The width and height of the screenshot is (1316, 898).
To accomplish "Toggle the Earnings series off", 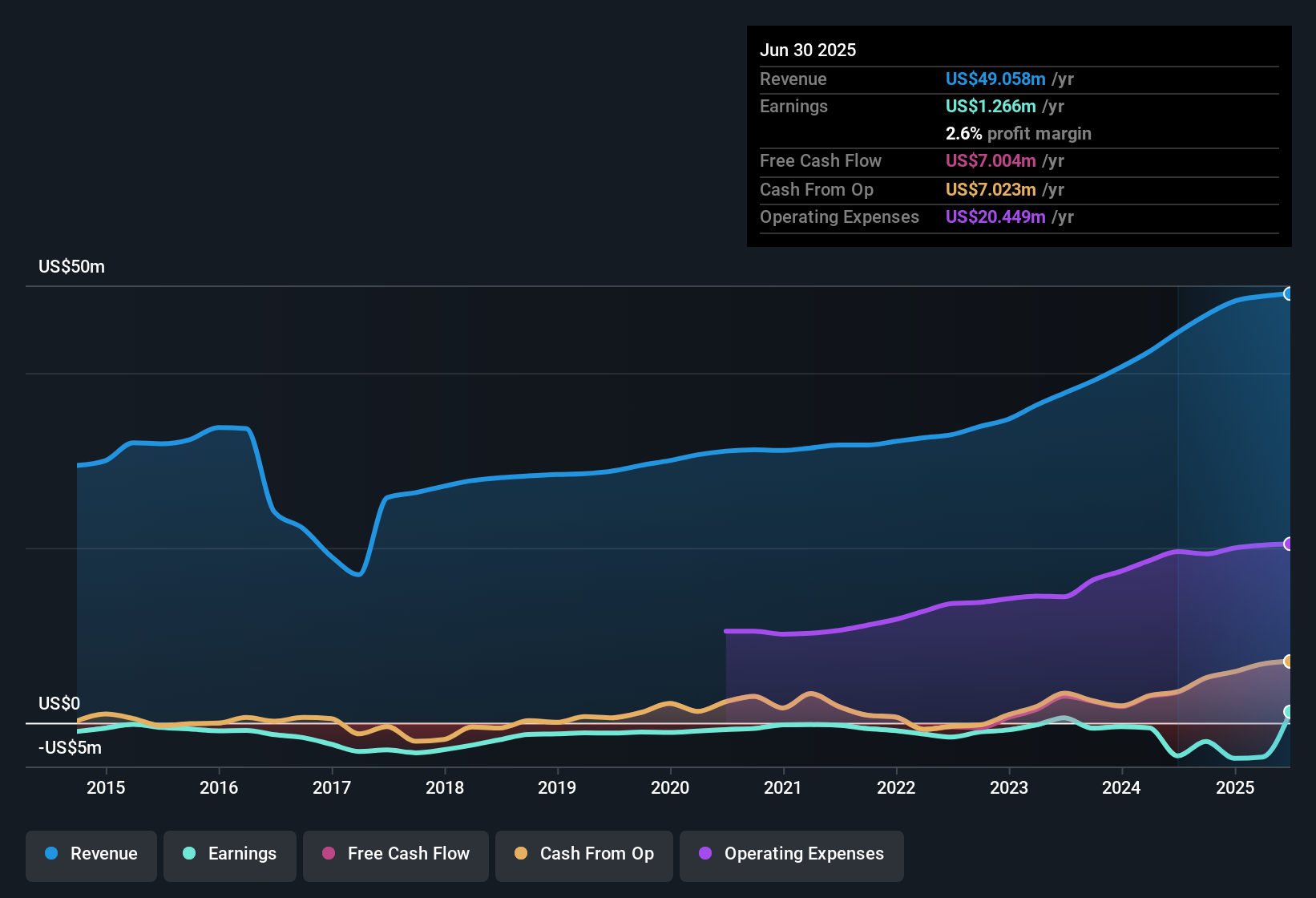I will pyautogui.click(x=230, y=854).
